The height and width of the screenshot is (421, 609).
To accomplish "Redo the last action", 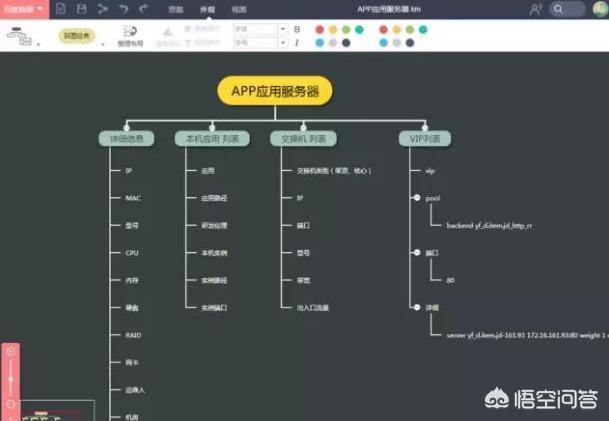I will click(145, 8).
